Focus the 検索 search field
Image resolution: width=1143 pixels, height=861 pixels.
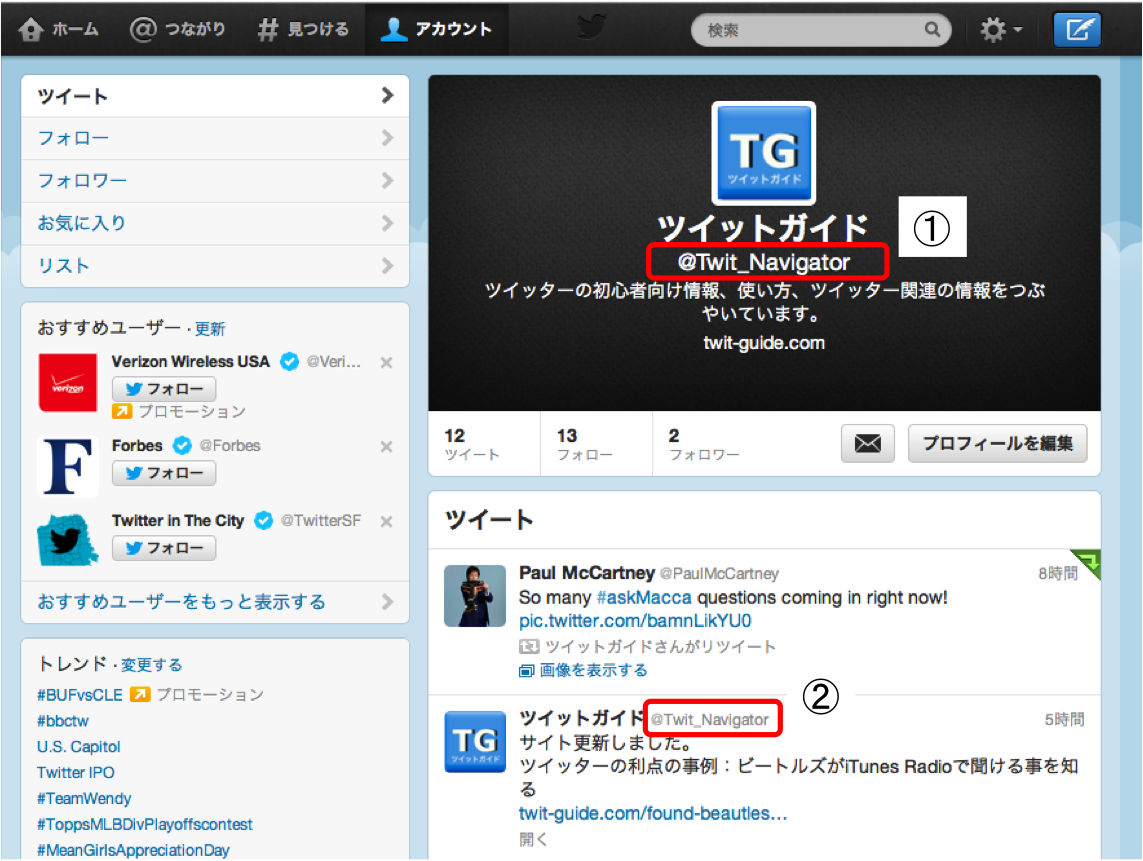[x=821, y=30]
